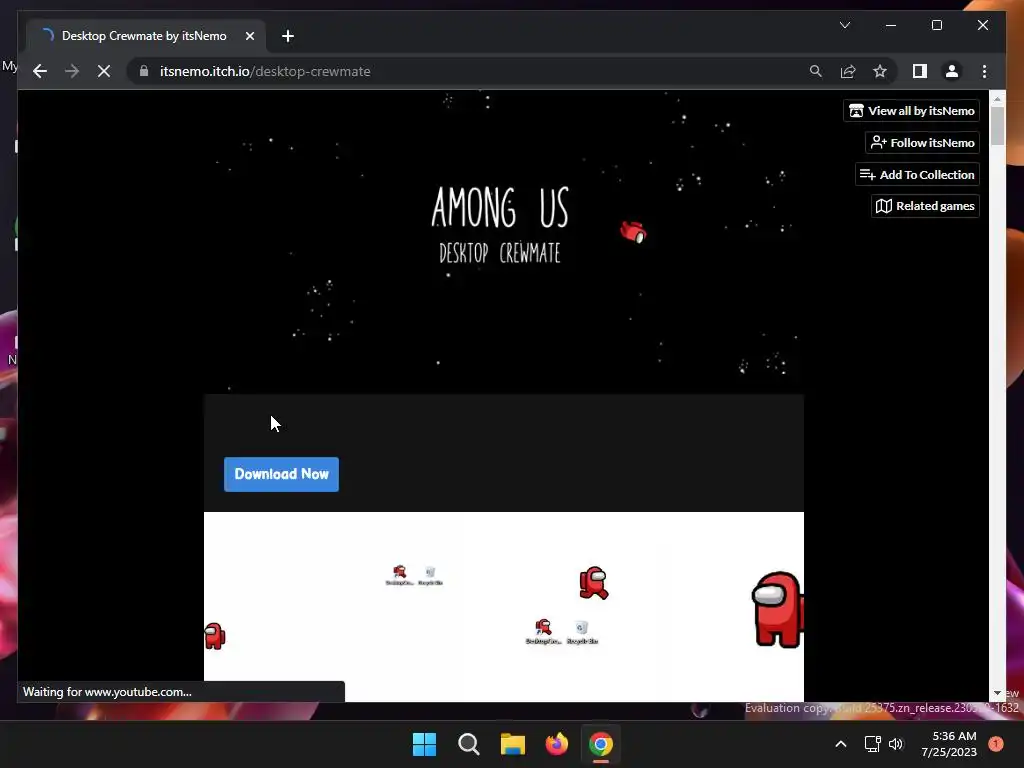This screenshot has width=1024, height=768.
Task: Open the Windows Start menu
Action: click(x=424, y=744)
